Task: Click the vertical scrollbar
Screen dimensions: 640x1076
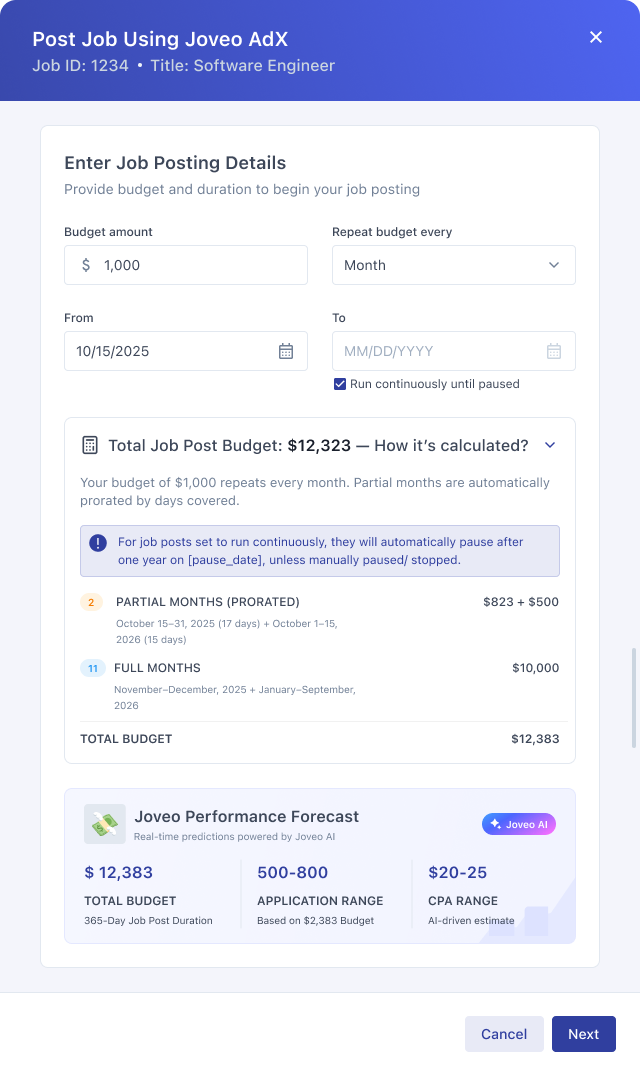Action: 632,698
